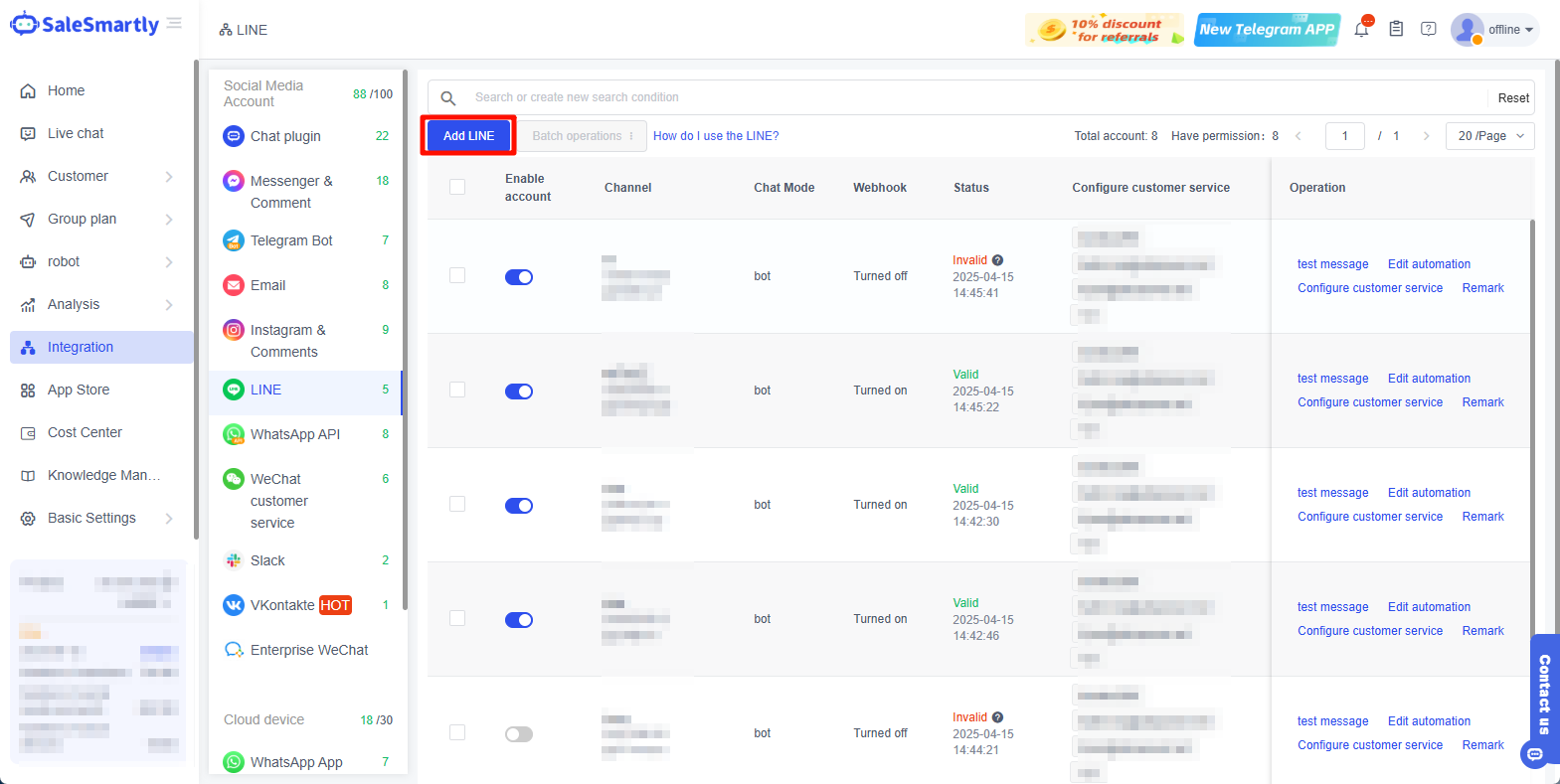The height and width of the screenshot is (784, 1560).
Task: Disable the first row's enable account switch
Action: pyautogui.click(x=519, y=277)
